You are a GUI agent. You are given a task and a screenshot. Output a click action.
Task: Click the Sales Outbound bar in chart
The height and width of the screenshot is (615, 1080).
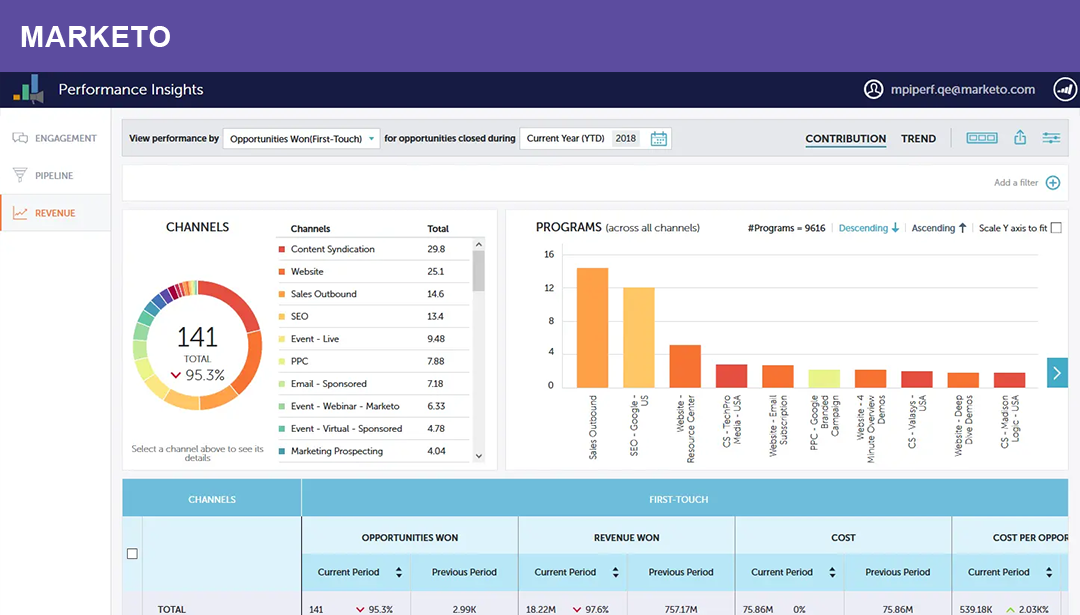tap(592, 327)
